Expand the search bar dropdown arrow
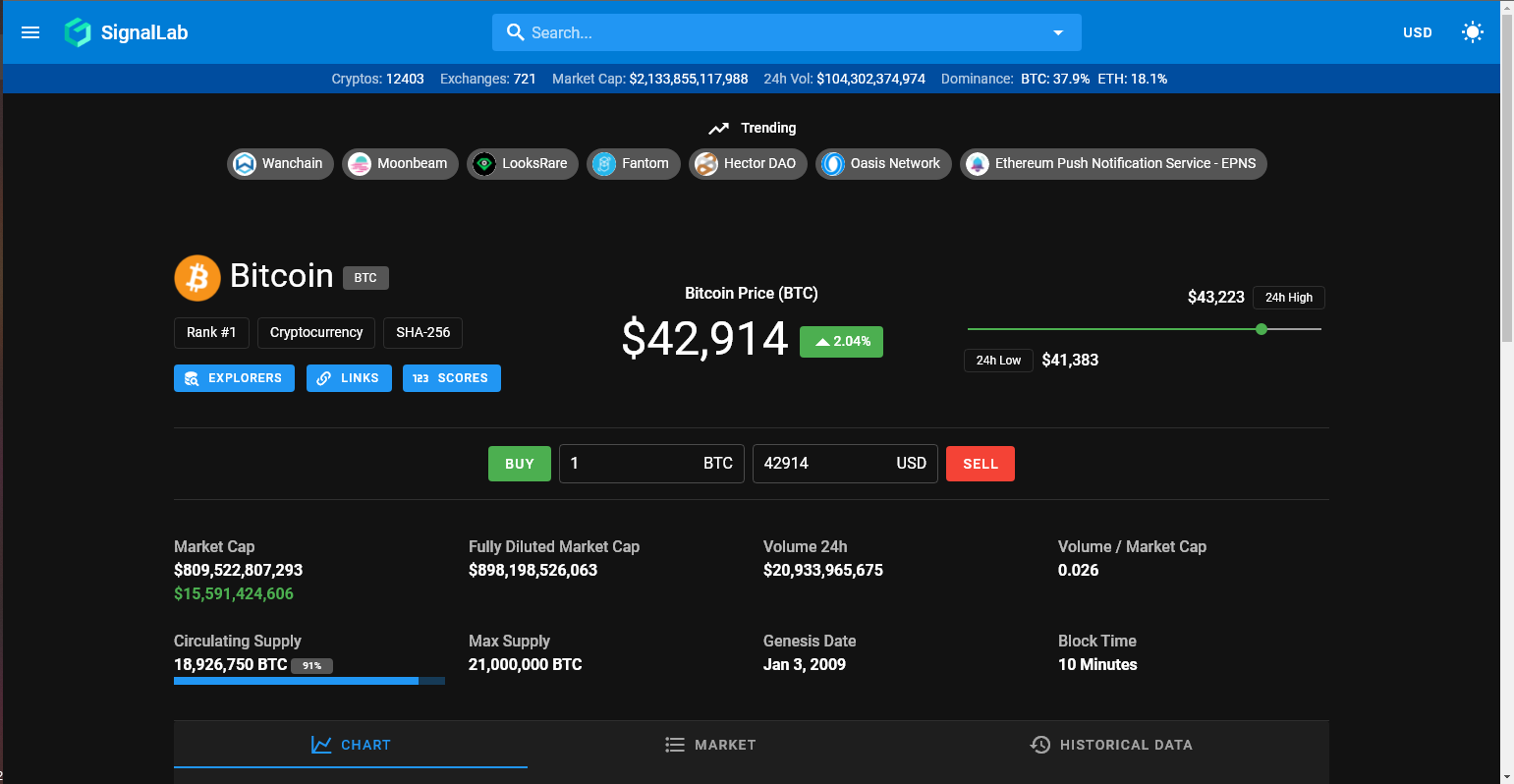The width and height of the screenshot is (1514, 784). click(1058, 32)
